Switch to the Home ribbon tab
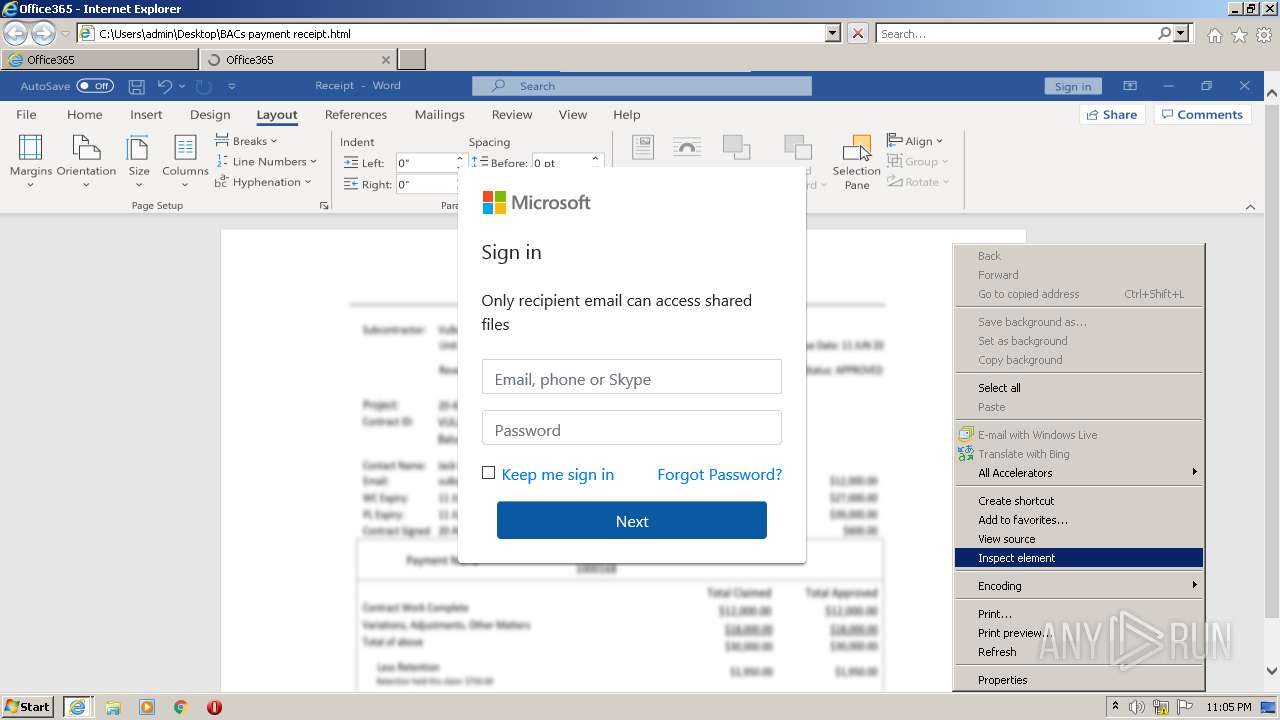Viewport: 1280px width, 720px height. (85, 114)
